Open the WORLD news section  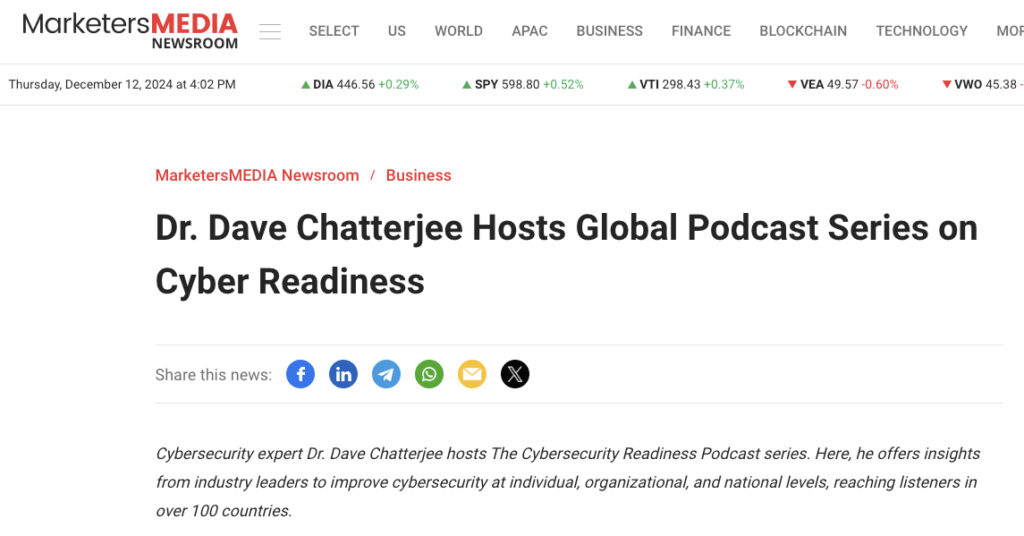click(x=458, y=31)
